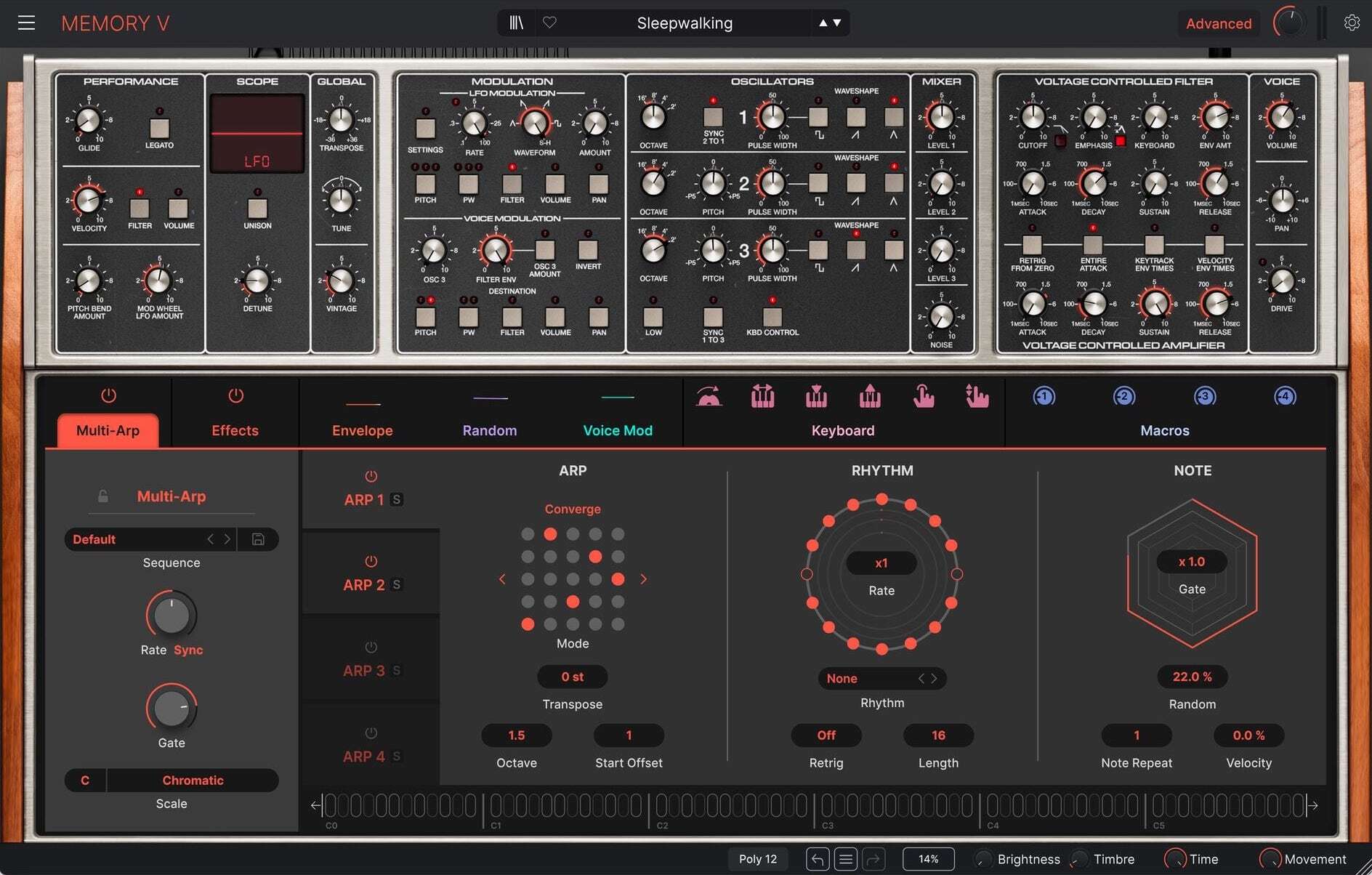Click the LFO Settings button
Screen dimensions: 1372x875
425,129
